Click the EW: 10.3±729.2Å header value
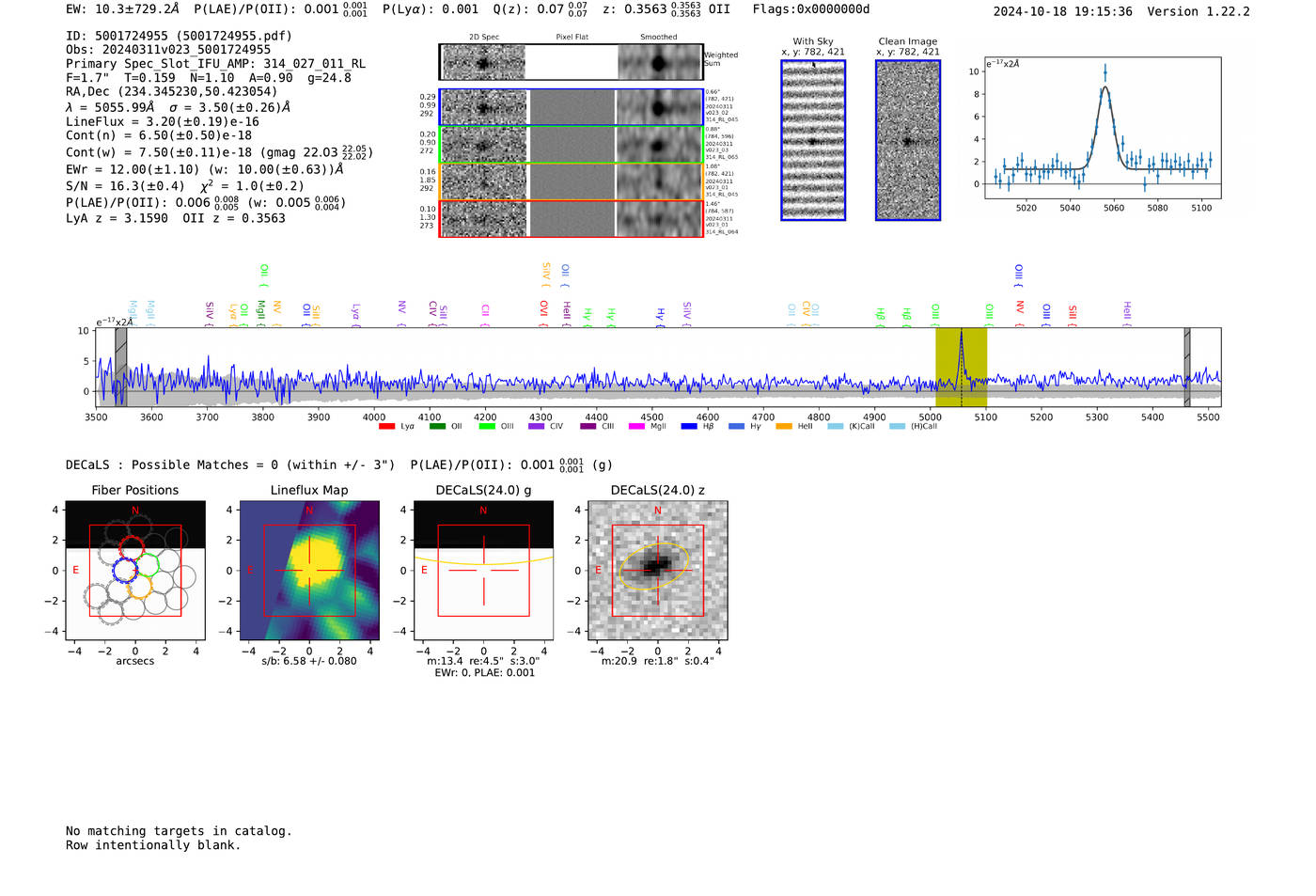 coord(122,9)
